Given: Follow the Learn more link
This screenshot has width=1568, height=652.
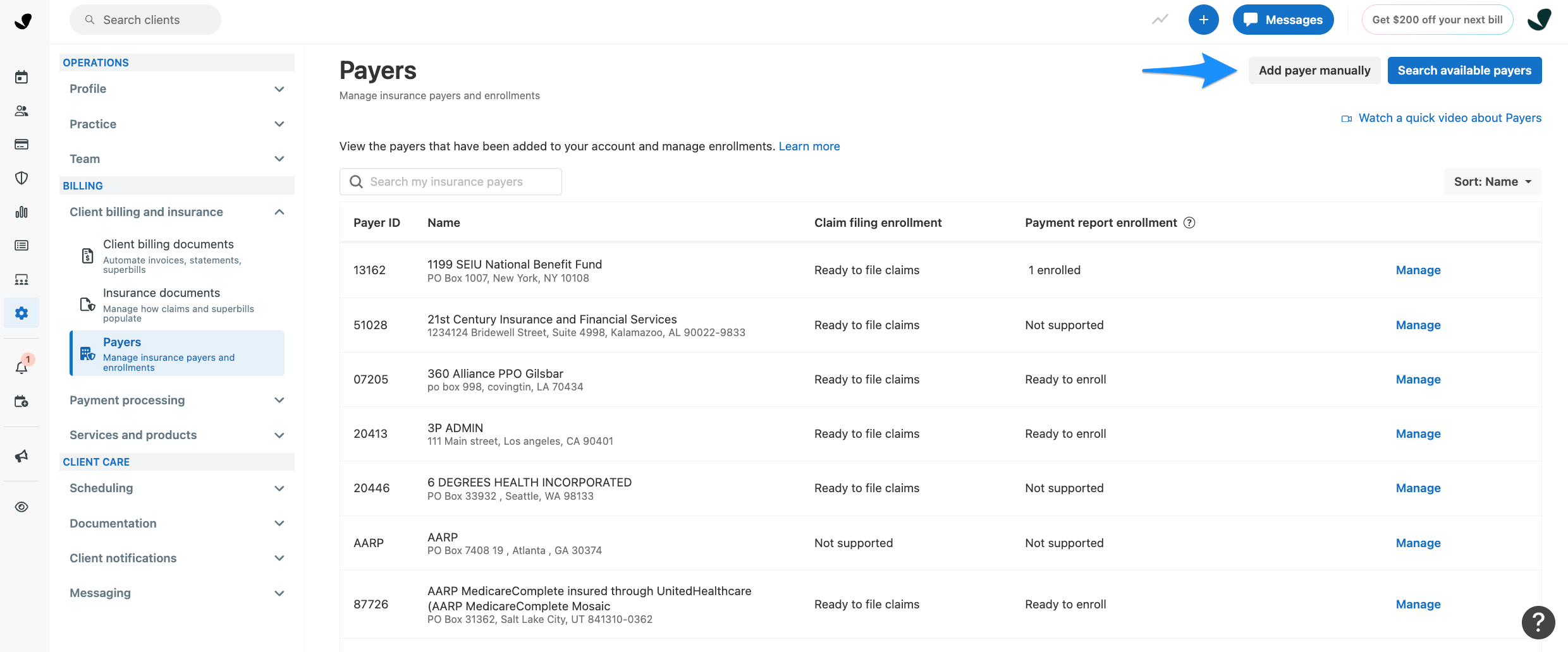Looking at the screenshot, I should click(x=809, y=147).
